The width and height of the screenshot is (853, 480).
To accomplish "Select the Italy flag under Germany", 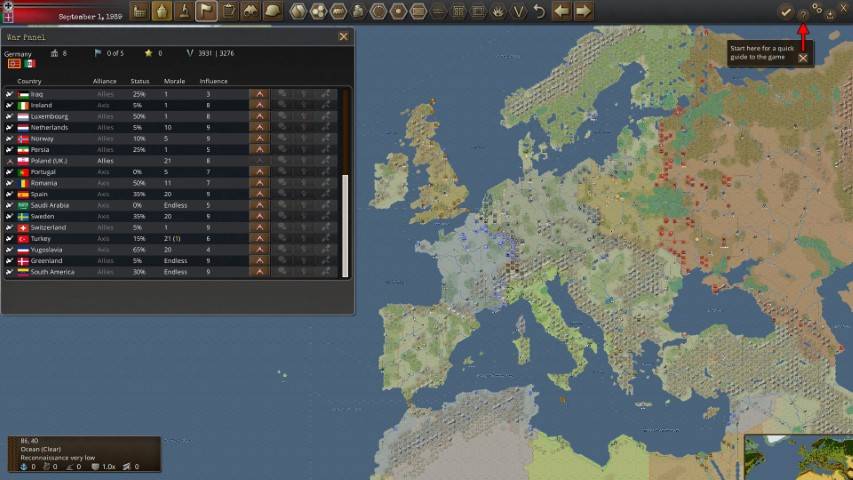I will 30,63.
